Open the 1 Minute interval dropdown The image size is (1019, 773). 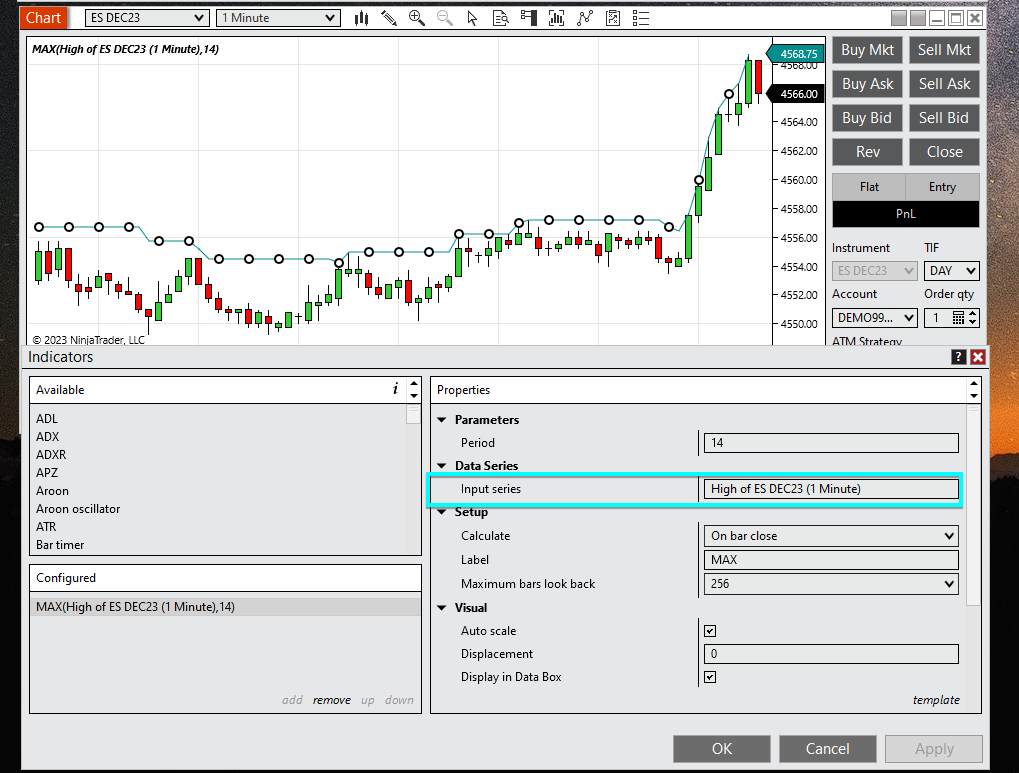(x=279, y=18)
